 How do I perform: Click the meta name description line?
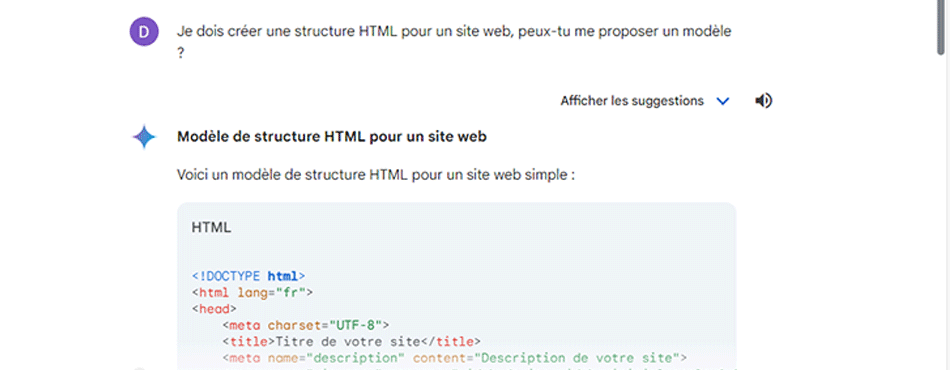coord(454,357)
